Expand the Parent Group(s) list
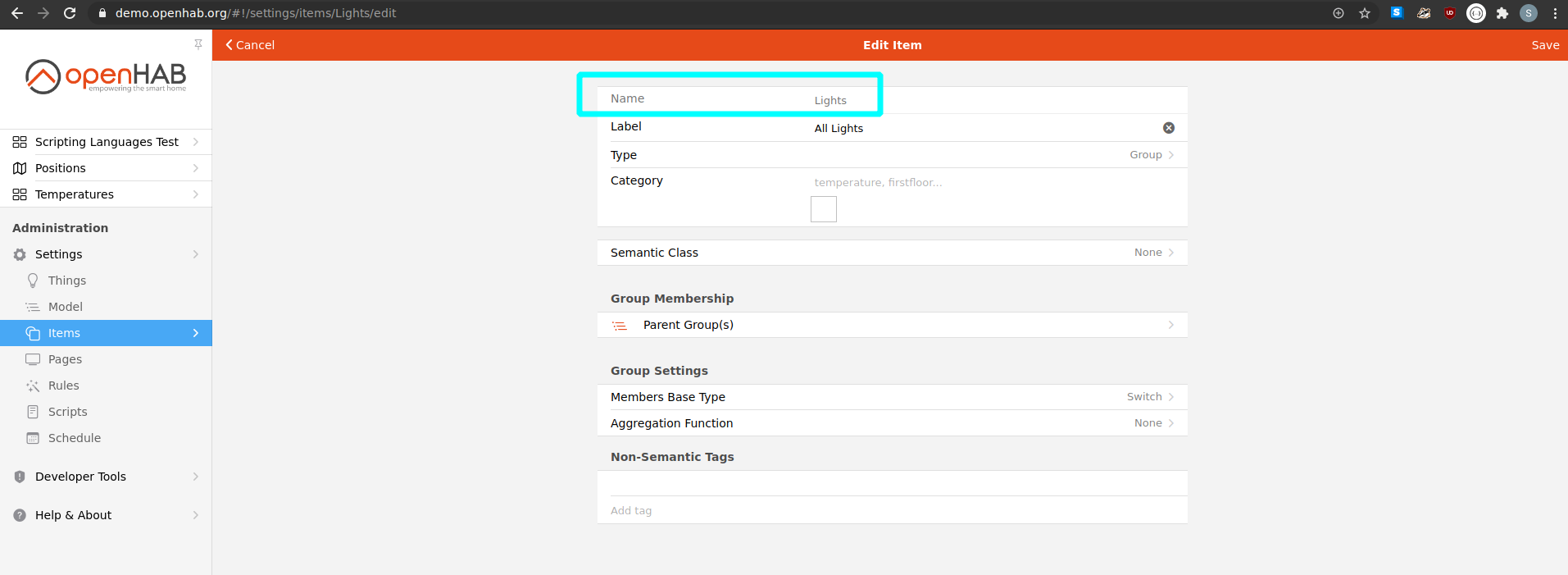This screenshot has height=575, width=1568. click(892, 325)
